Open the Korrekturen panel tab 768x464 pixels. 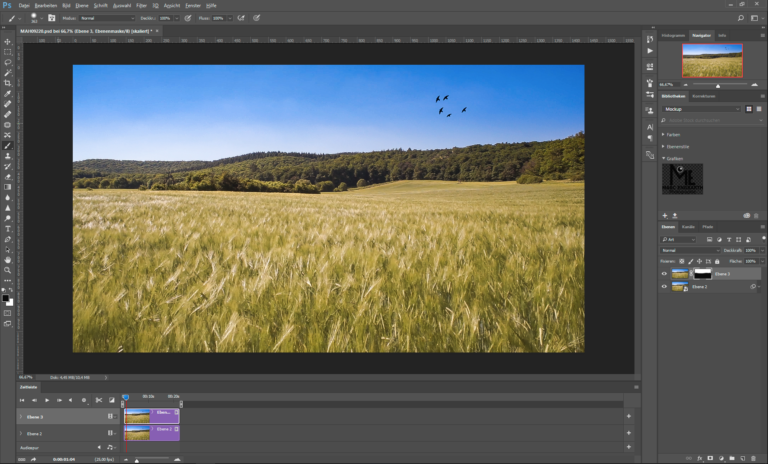click(x=703, y=96)
